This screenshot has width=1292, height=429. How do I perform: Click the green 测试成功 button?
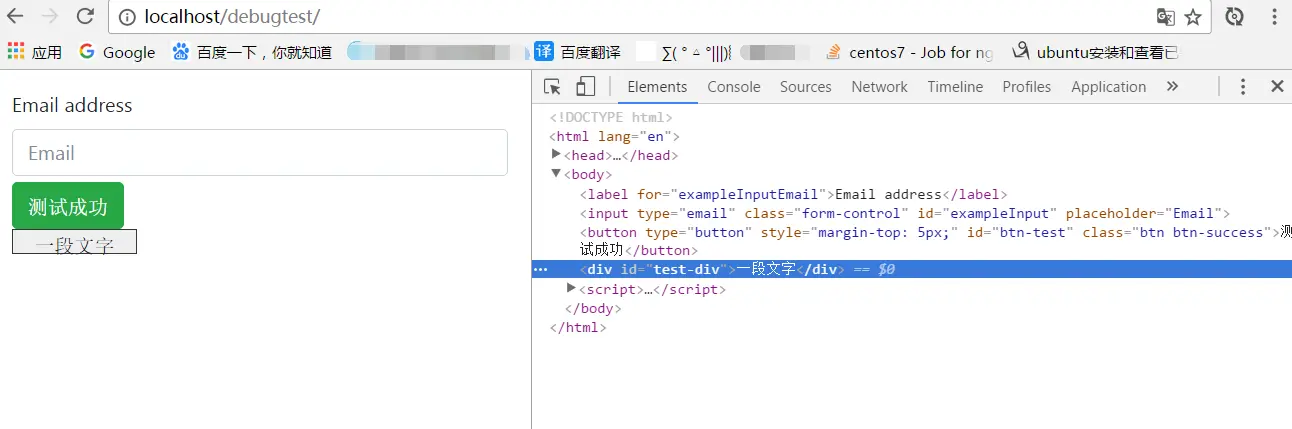68,206
